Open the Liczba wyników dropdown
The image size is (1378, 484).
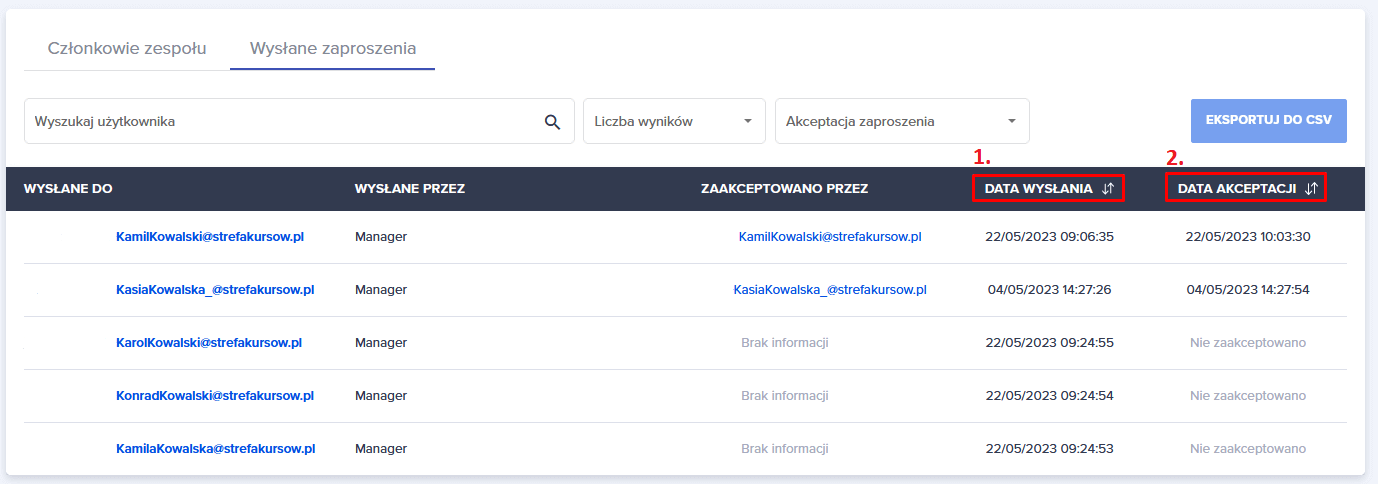point(674,121)
